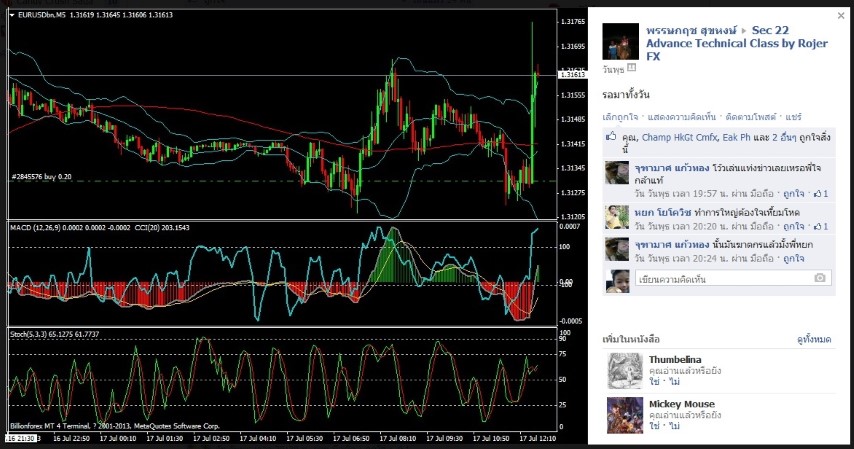Open Eak Ph profile link
854x449 pixels.
pos(736,137)
